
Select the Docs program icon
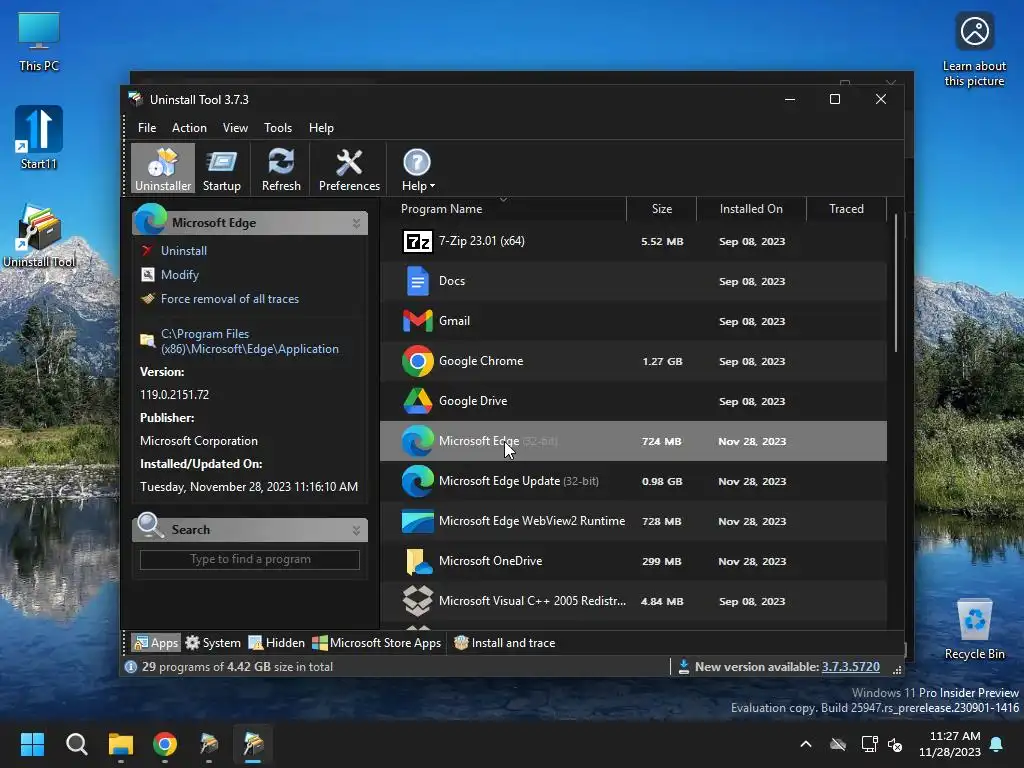coord(417,281)
